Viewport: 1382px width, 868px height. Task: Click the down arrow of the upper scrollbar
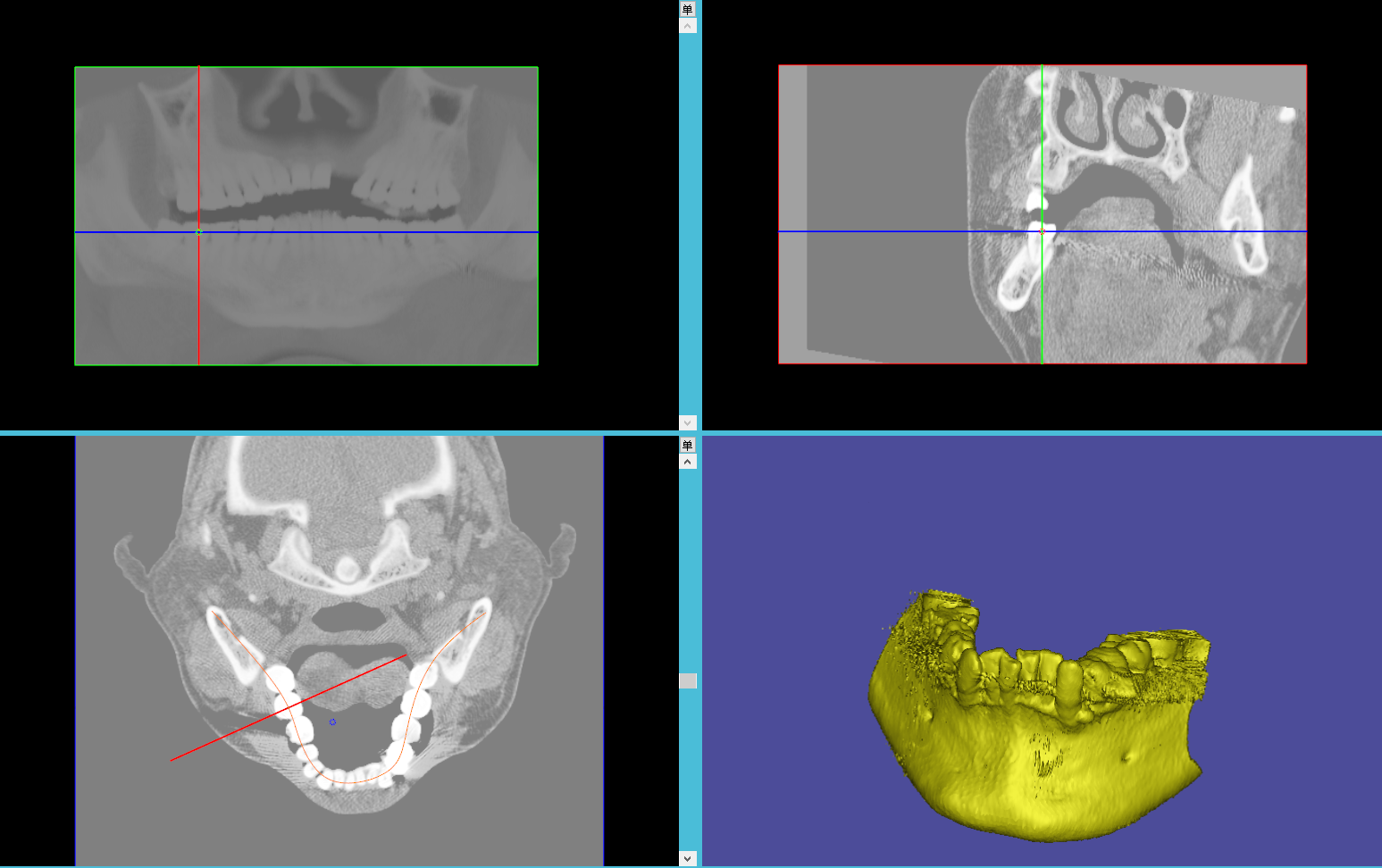click(687, 422)
